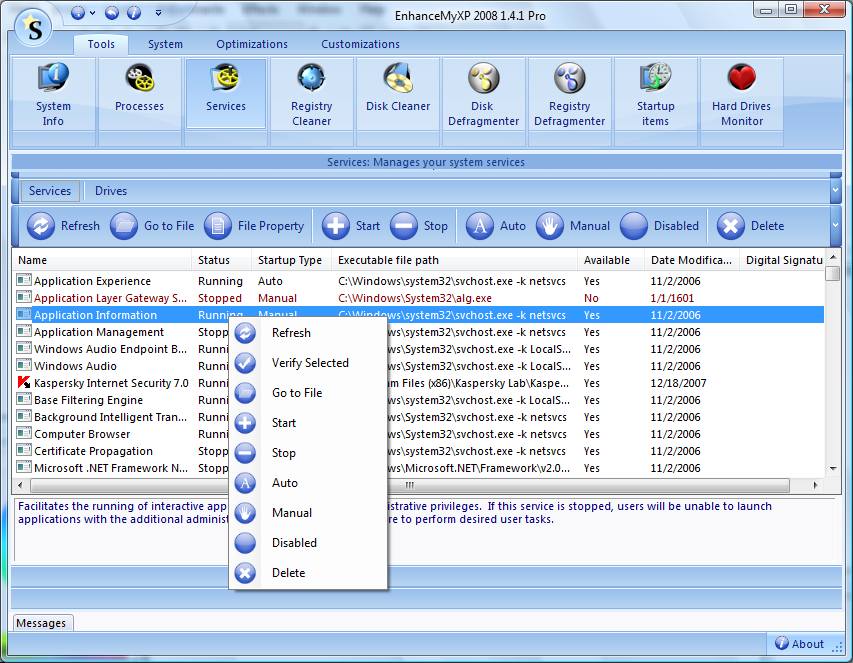Viewport: 853px width, 663px height.
Task: Switch to the Optimizations ribbon tab
Action: click(252, 44)
